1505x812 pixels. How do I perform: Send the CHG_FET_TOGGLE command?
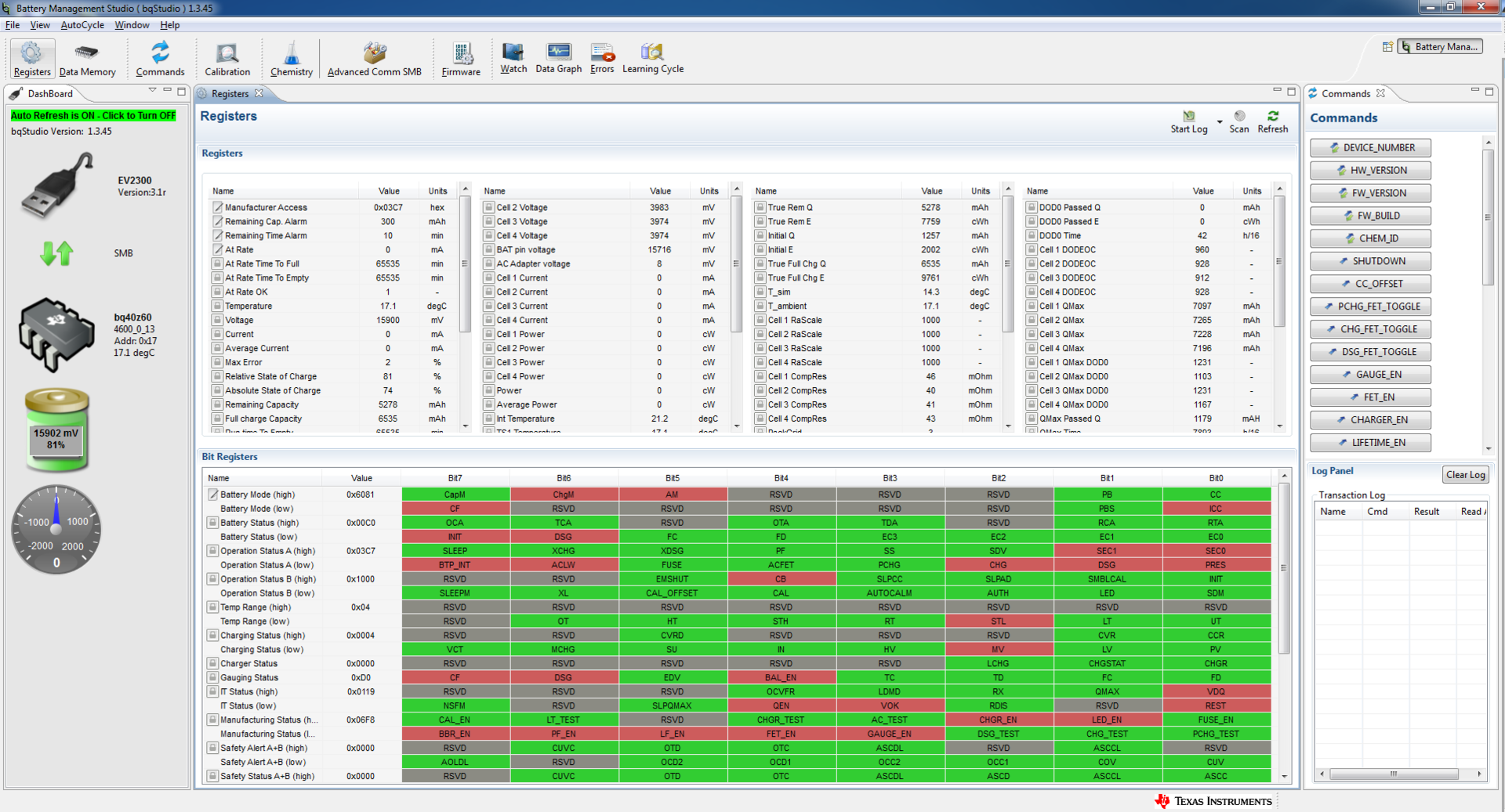1370,329
